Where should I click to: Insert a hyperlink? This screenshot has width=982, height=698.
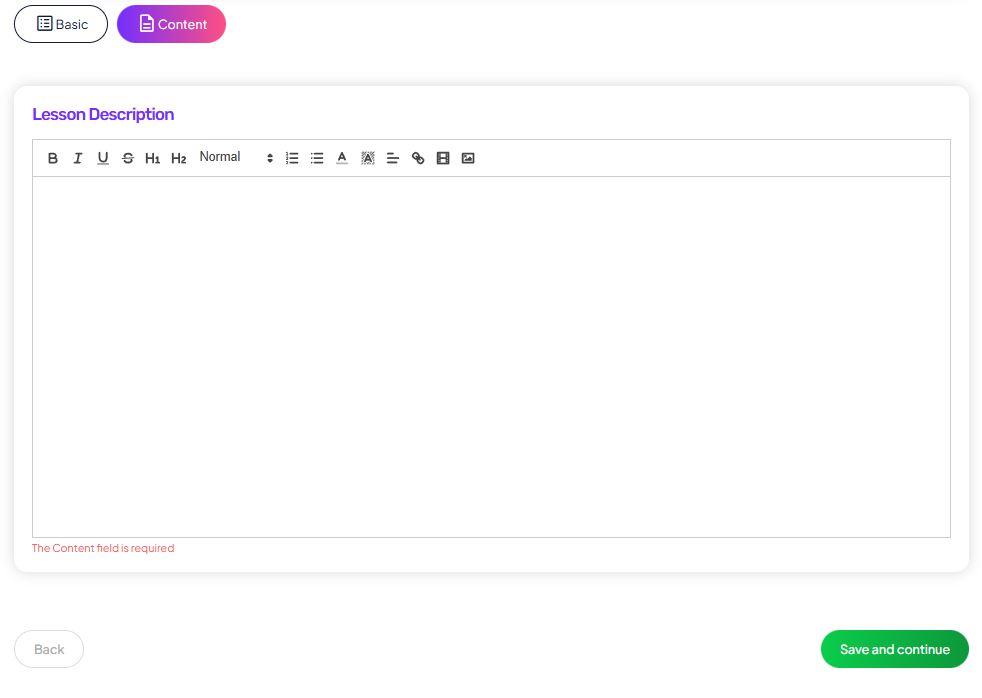[x=418, y=158]
